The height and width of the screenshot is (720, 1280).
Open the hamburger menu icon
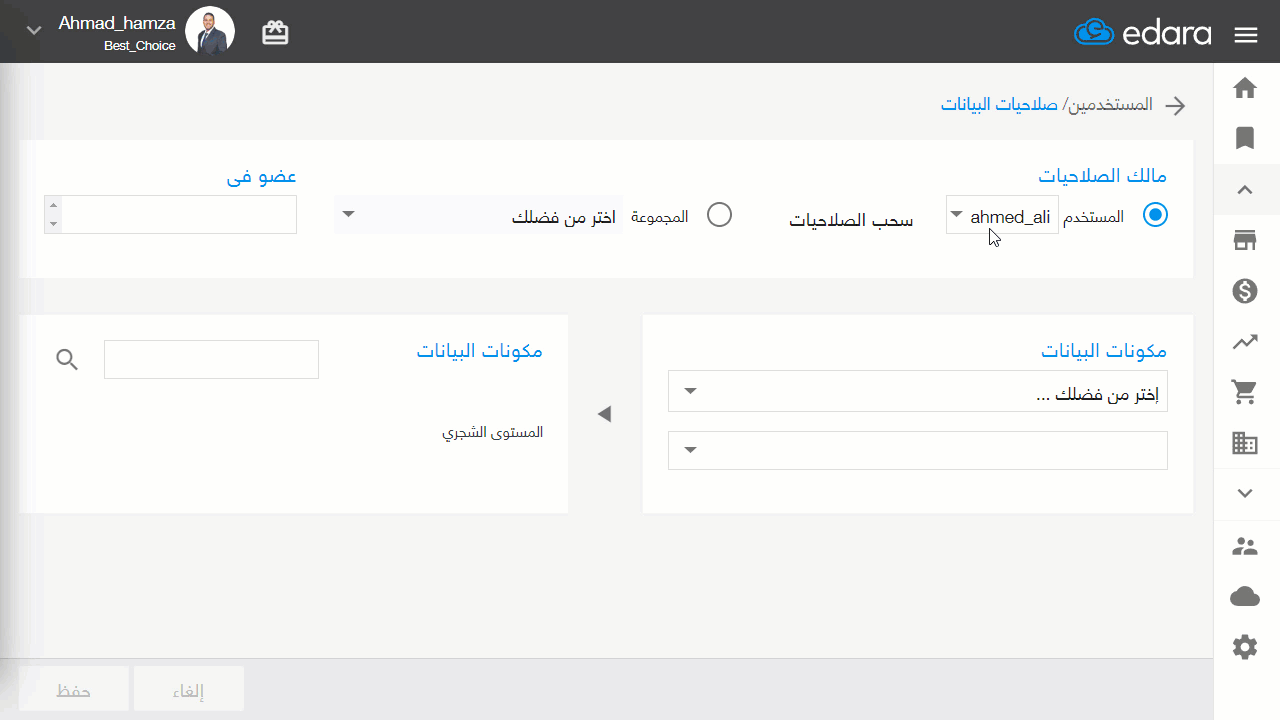pyautogui.click(x=1246, y=35)
